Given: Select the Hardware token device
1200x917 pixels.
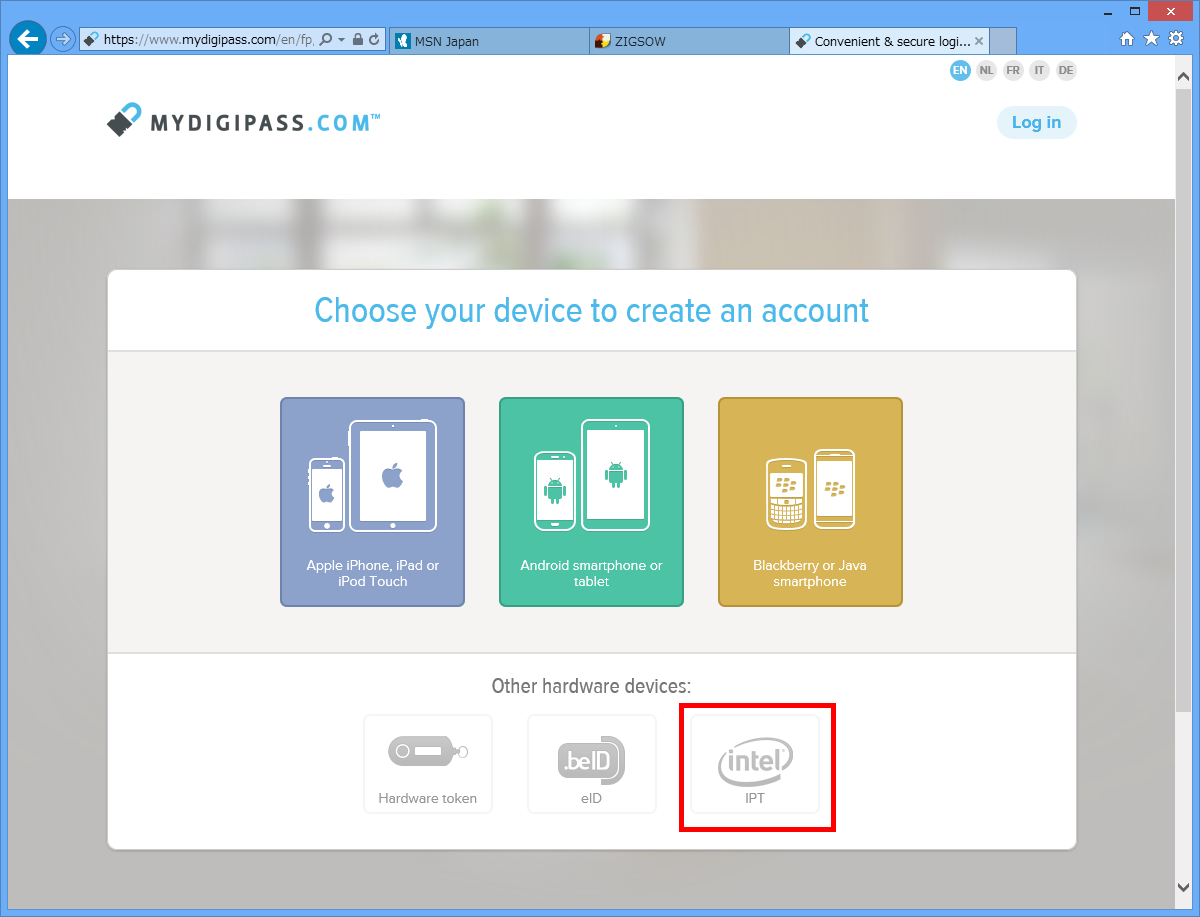Looking at the screenshot, I should pos(428,764).
